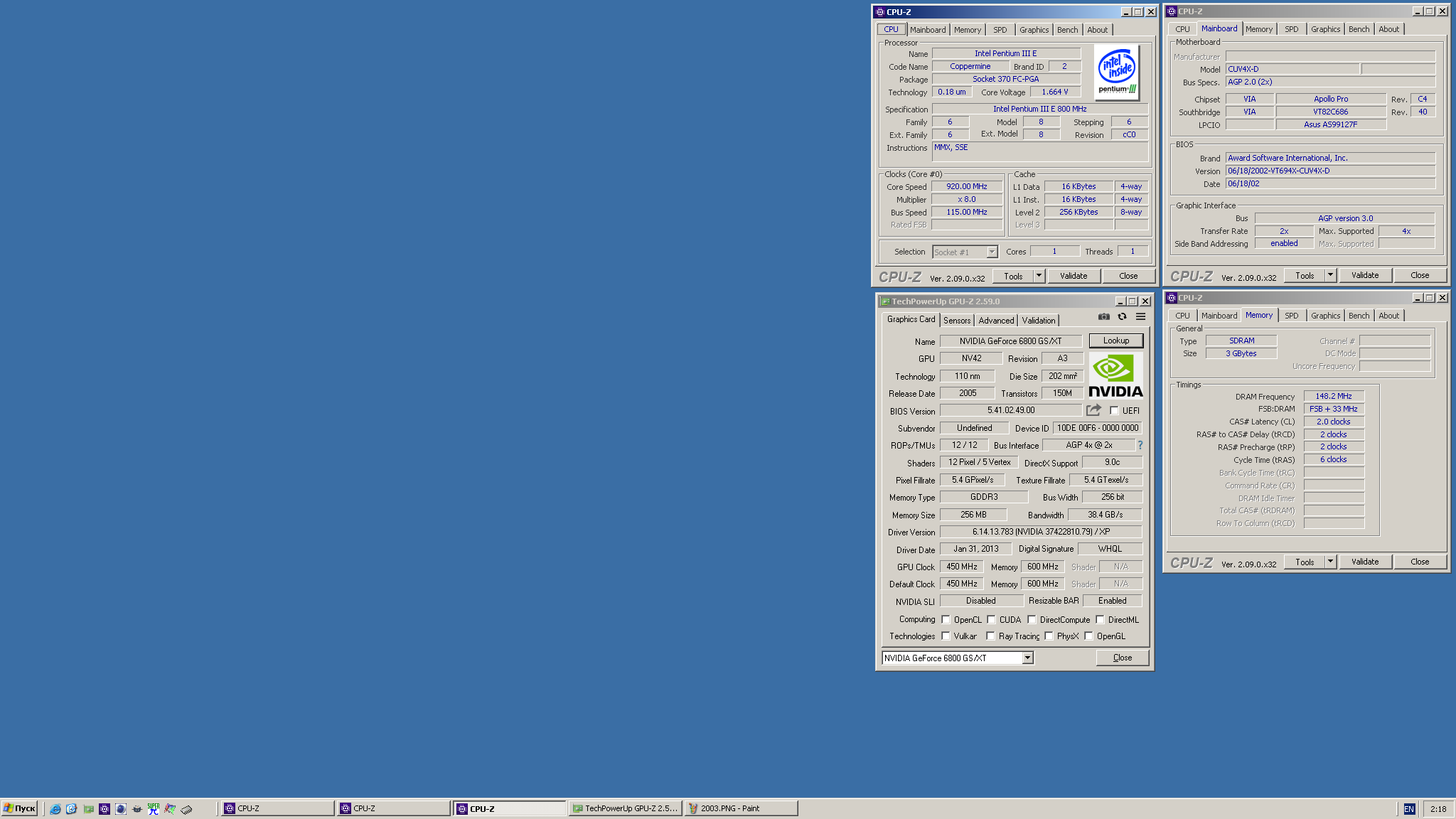This screenshot has width=1456, height=819.
Task: Open the GPU-Z hamburger menu
Action: 1140,317
